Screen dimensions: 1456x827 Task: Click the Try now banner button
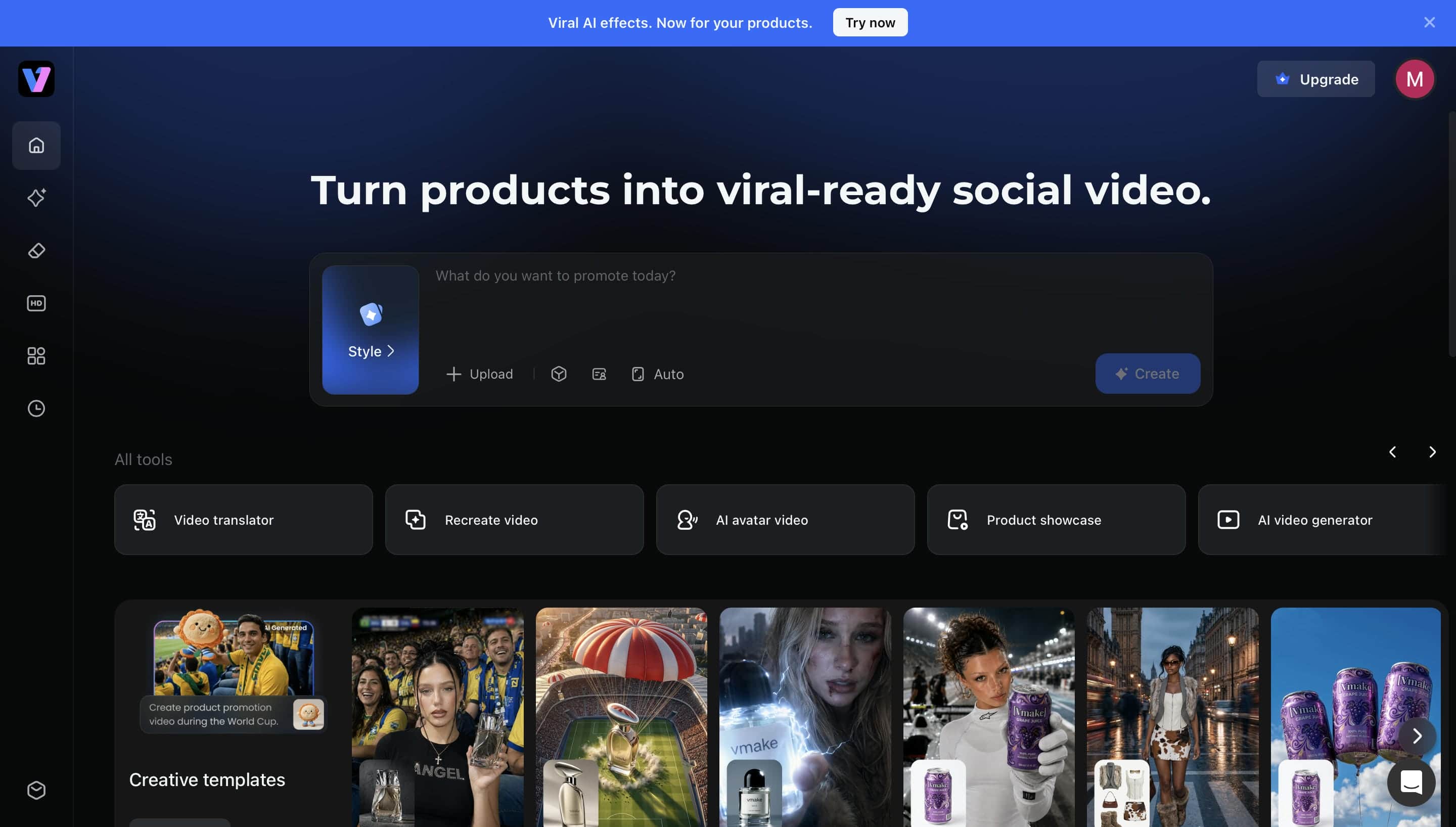click(x=870, y=23)
